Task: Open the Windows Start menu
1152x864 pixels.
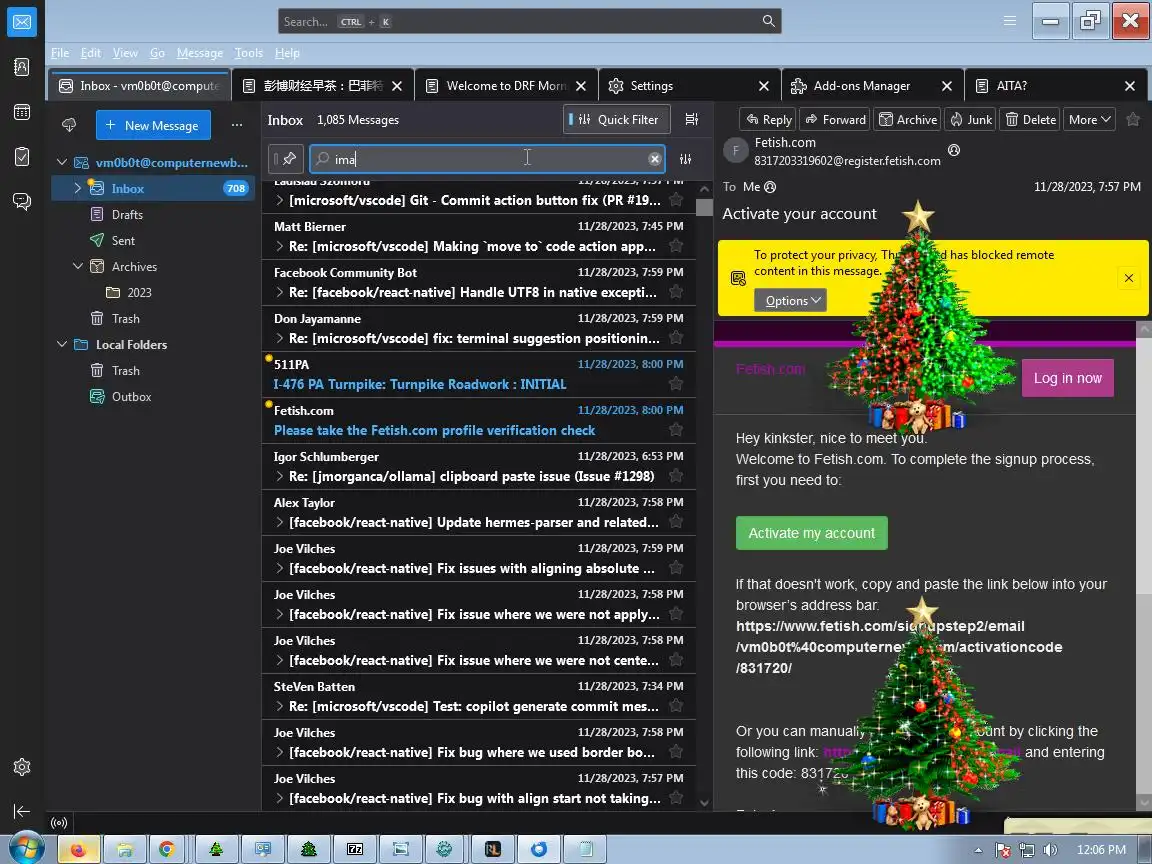Action: 25,848
